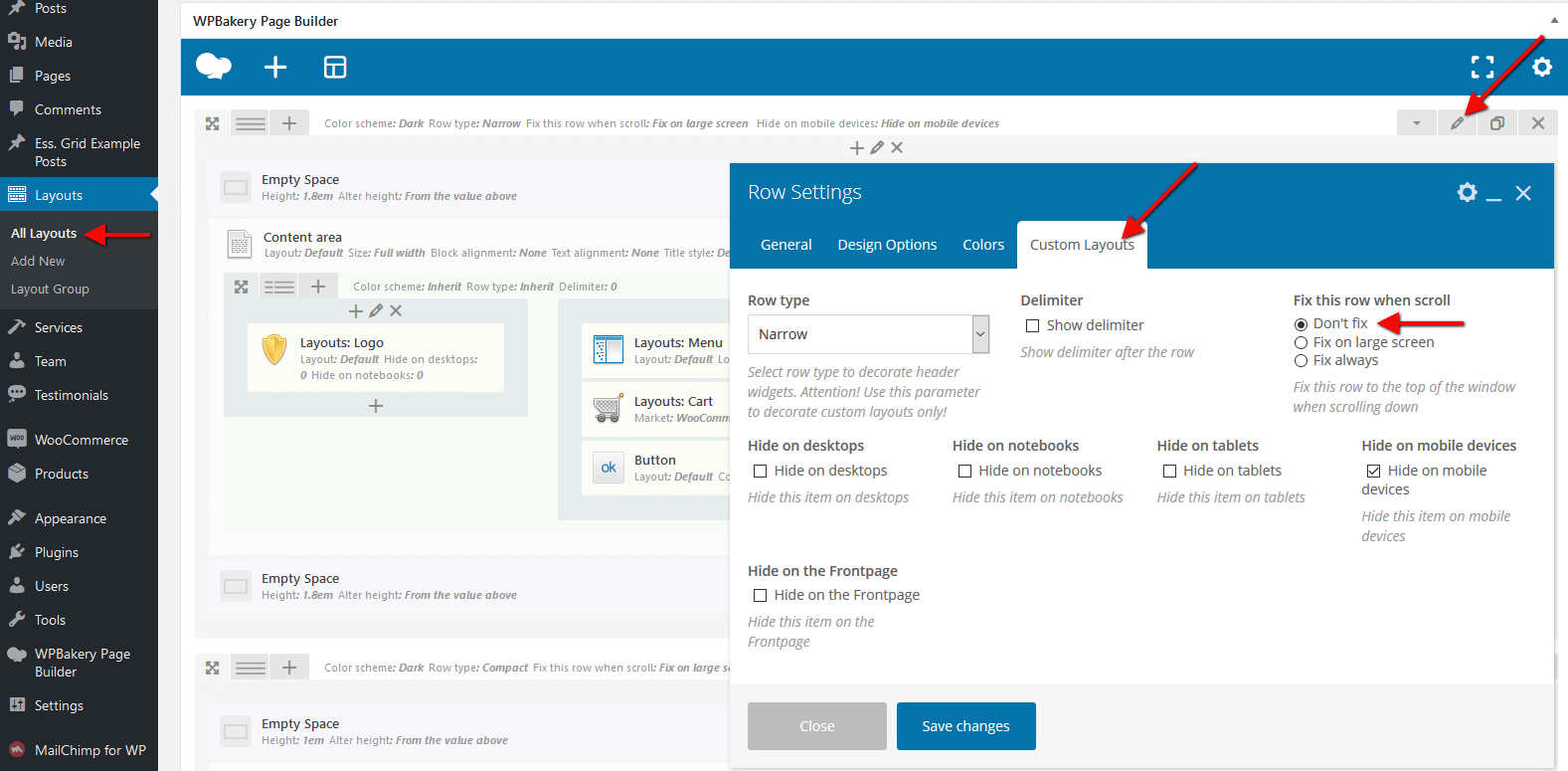
Task: Edit first Dark Narrow row pencil icon
Action: point(1457,123)
